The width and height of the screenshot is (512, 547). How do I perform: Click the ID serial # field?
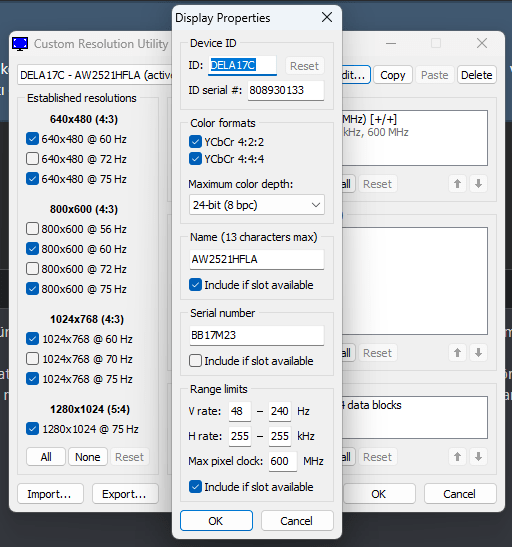(286, 90)
